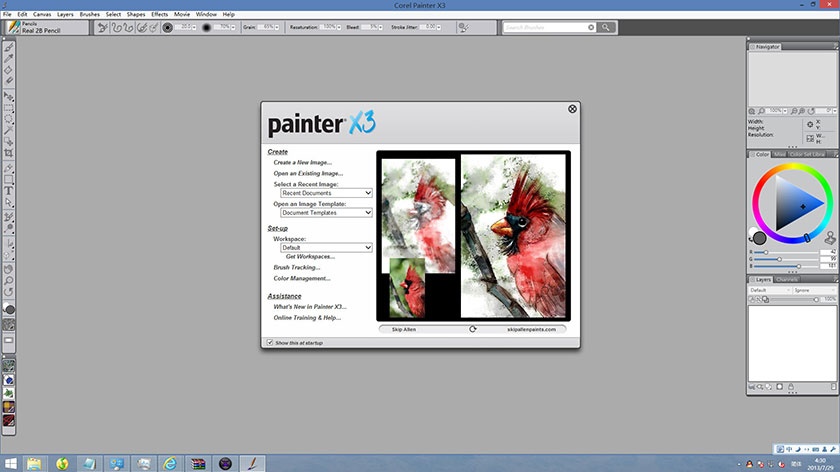The height and width of the screenshot is (472, 840).
Task: Open Advanced Brush Controls icon
Action: 463,27
